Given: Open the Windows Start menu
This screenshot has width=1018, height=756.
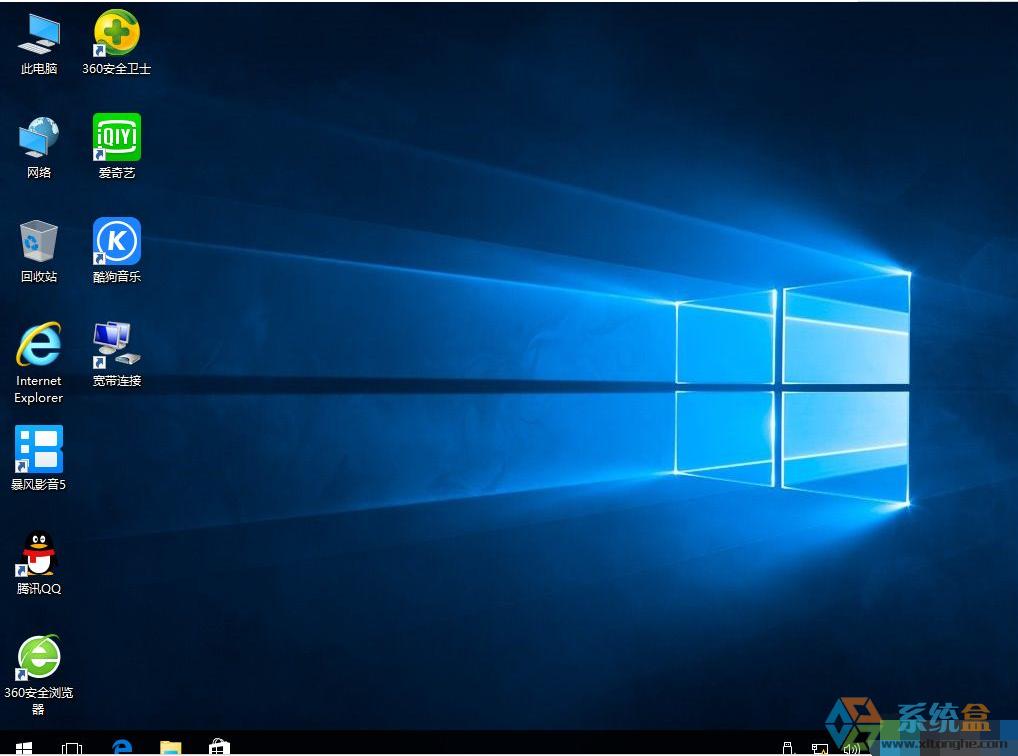Looking at the screenshot, I should [23, 747].
